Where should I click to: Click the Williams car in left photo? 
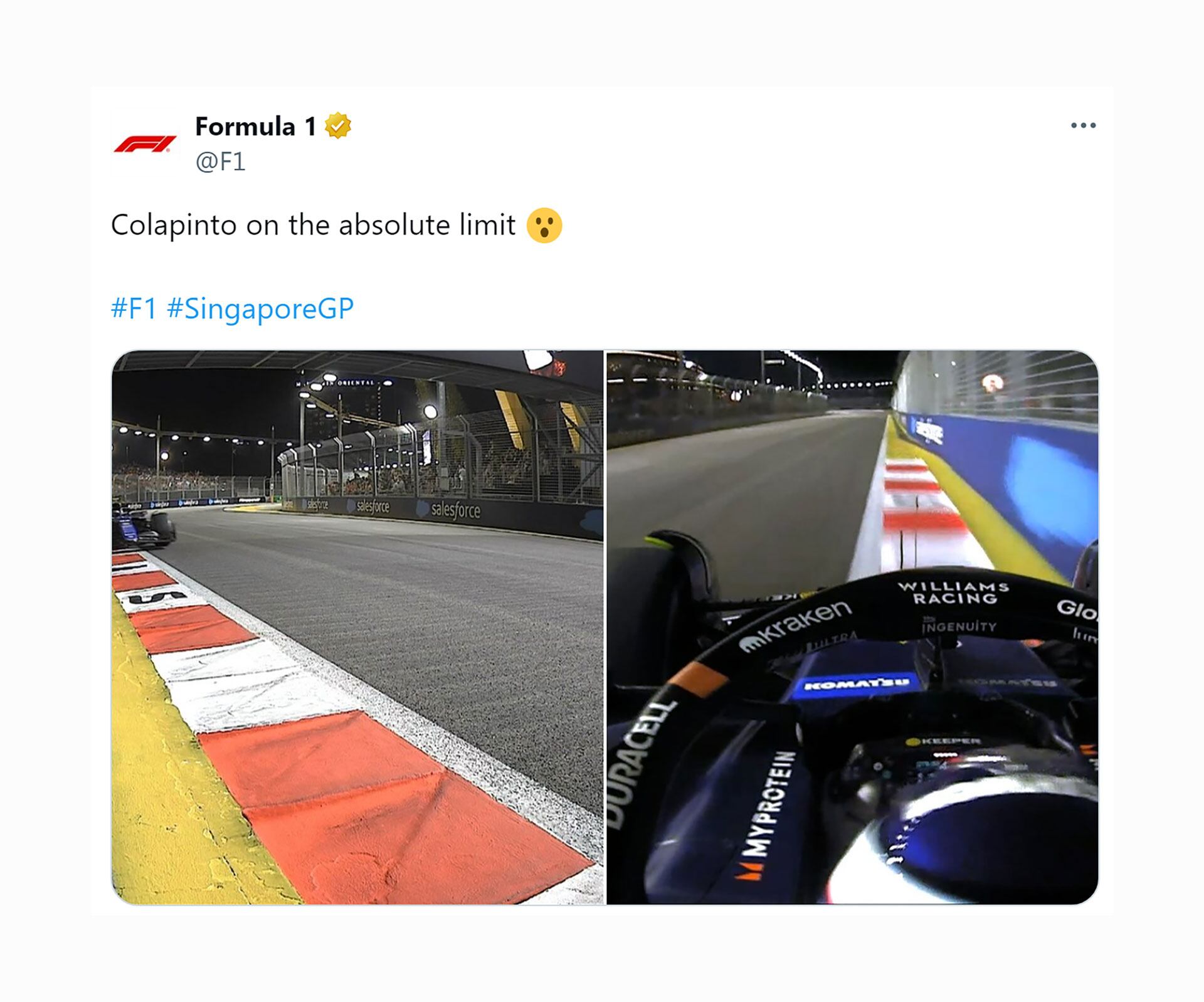[x=144, y=528]
